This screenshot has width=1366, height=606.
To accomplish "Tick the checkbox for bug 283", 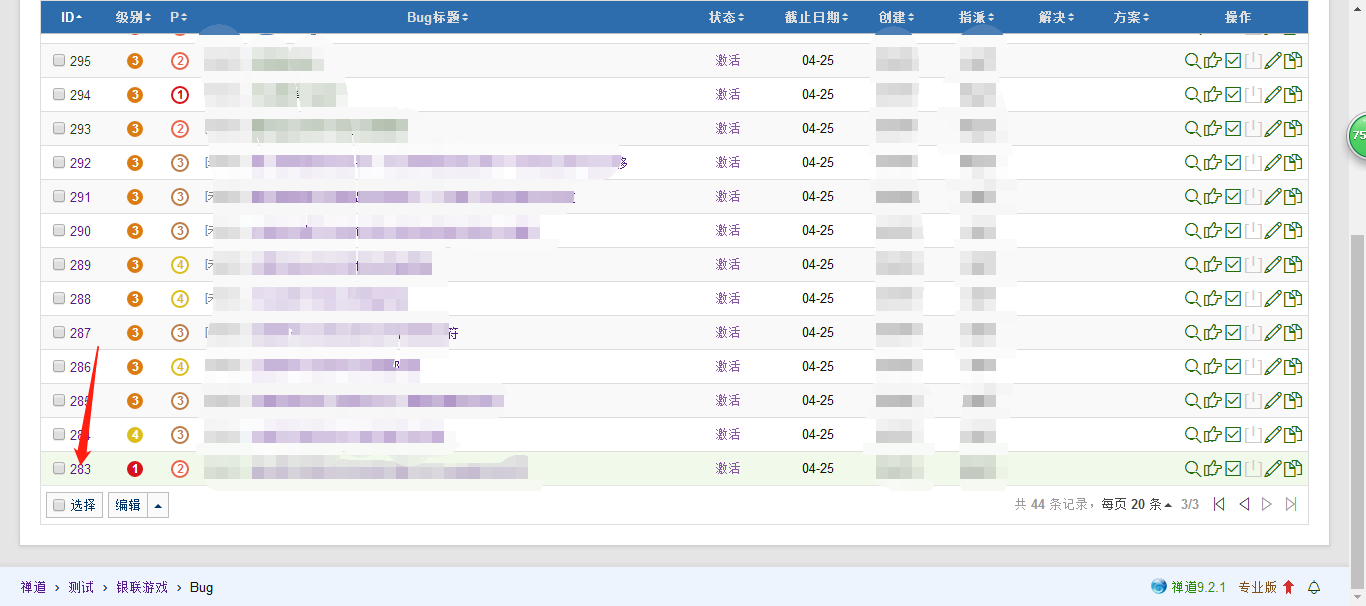I will pos(59,469).
